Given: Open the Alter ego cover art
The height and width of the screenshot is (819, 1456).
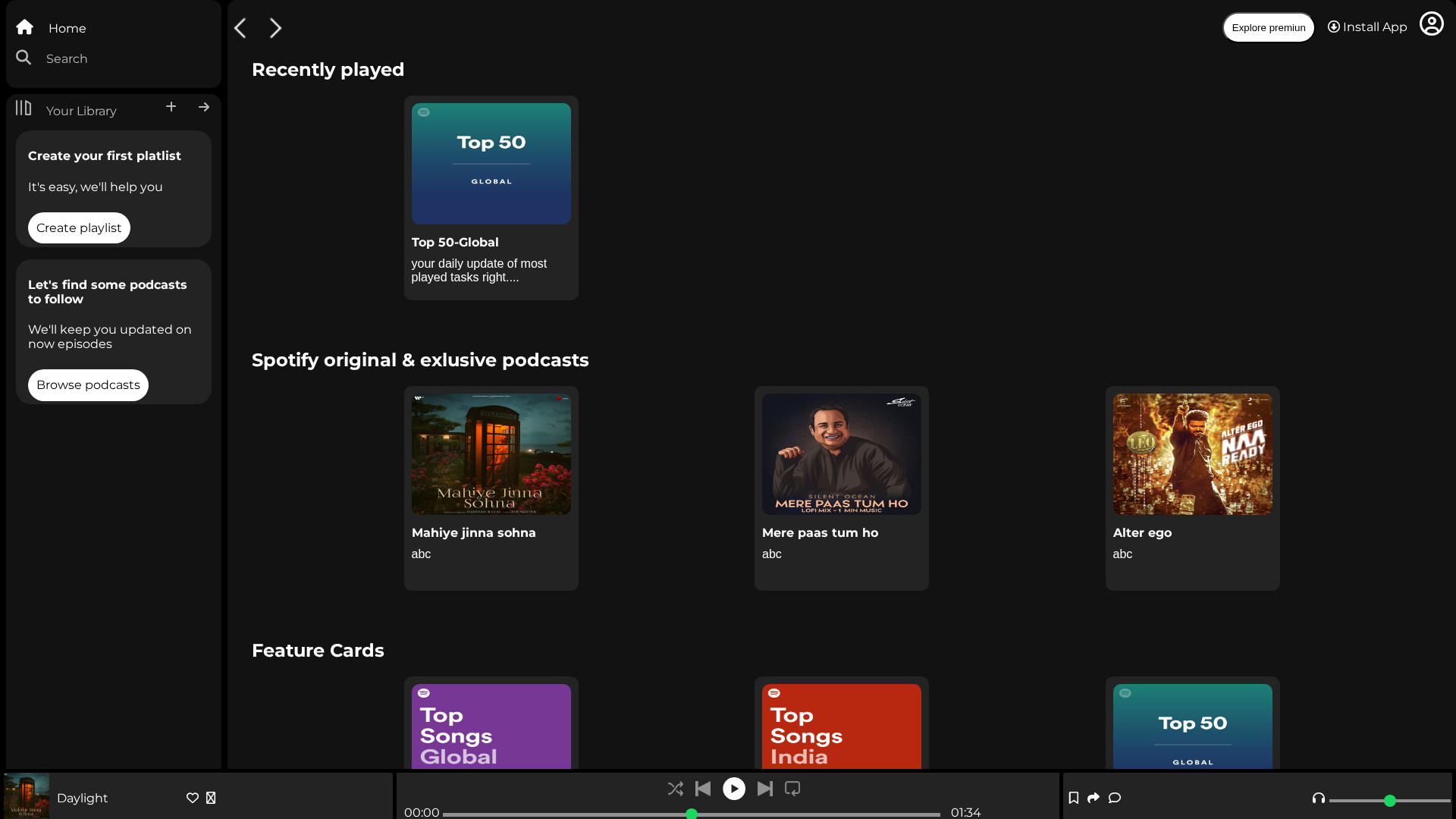Looking at the screenshot, I should pyautogui.click(x=1193, y=454).
